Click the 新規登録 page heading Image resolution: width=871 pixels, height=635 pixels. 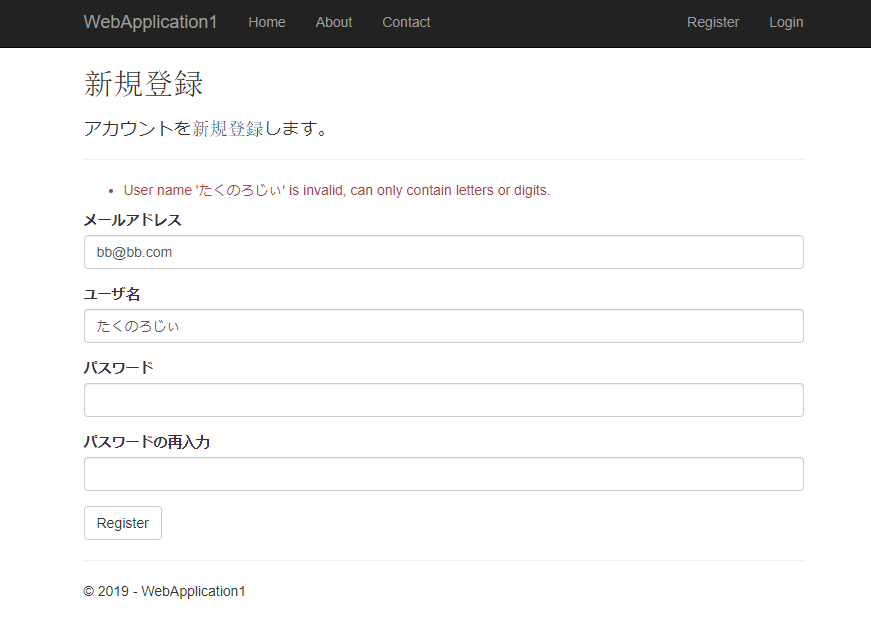tap(143, 84)
